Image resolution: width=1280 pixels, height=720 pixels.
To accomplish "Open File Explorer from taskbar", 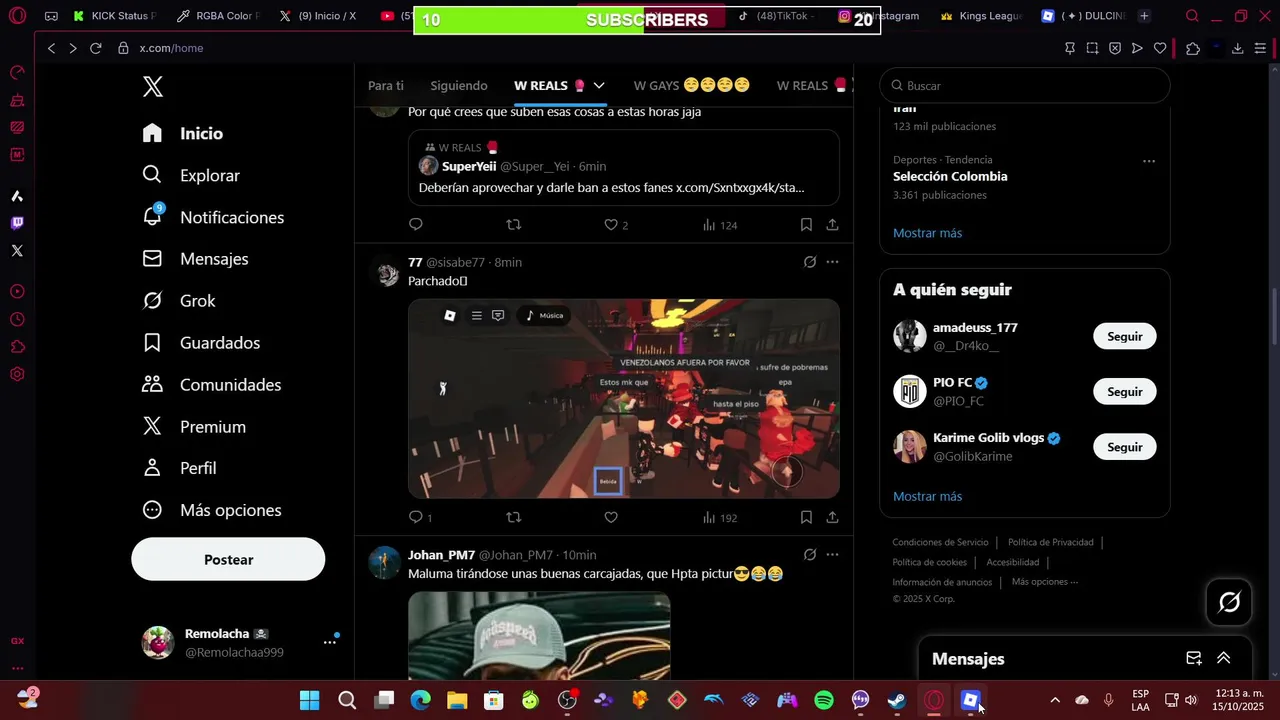I will (457, 700).
